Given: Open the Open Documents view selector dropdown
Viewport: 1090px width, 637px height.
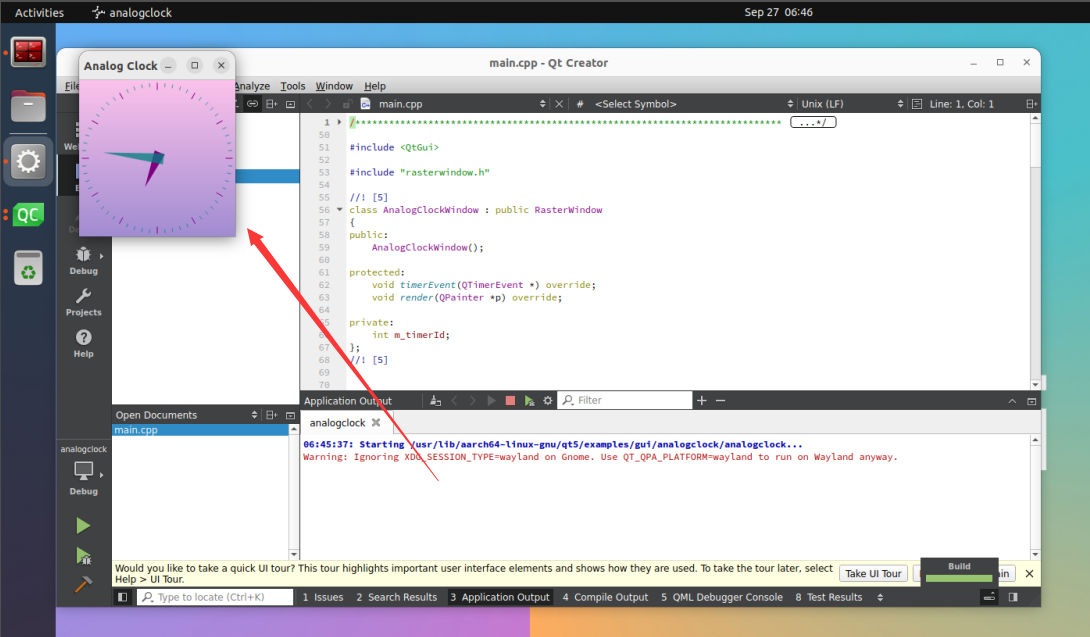Looking at the screenshot, I should click(x=254, y=415).
